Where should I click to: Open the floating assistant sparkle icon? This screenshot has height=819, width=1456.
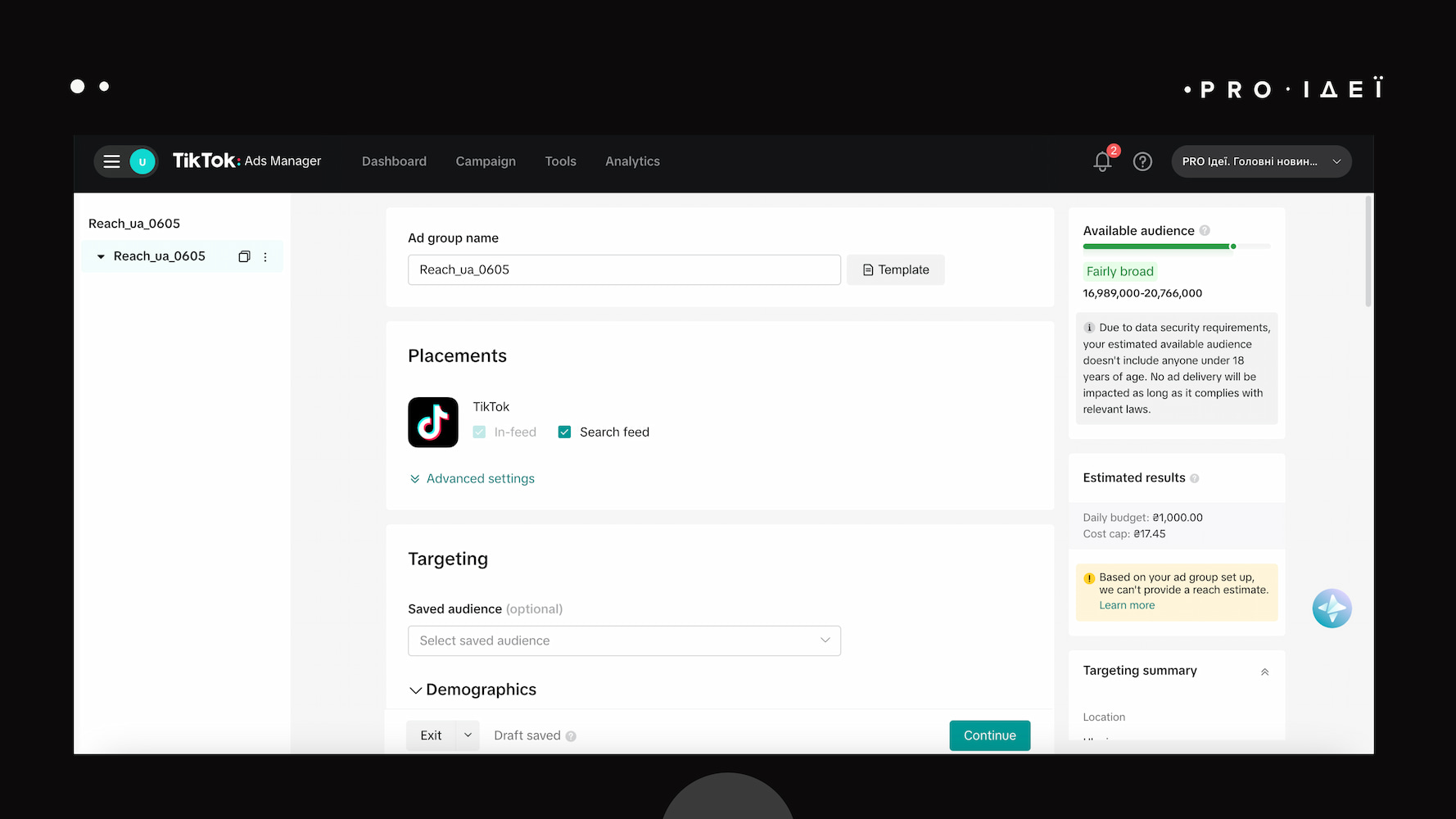(1332, 609)
